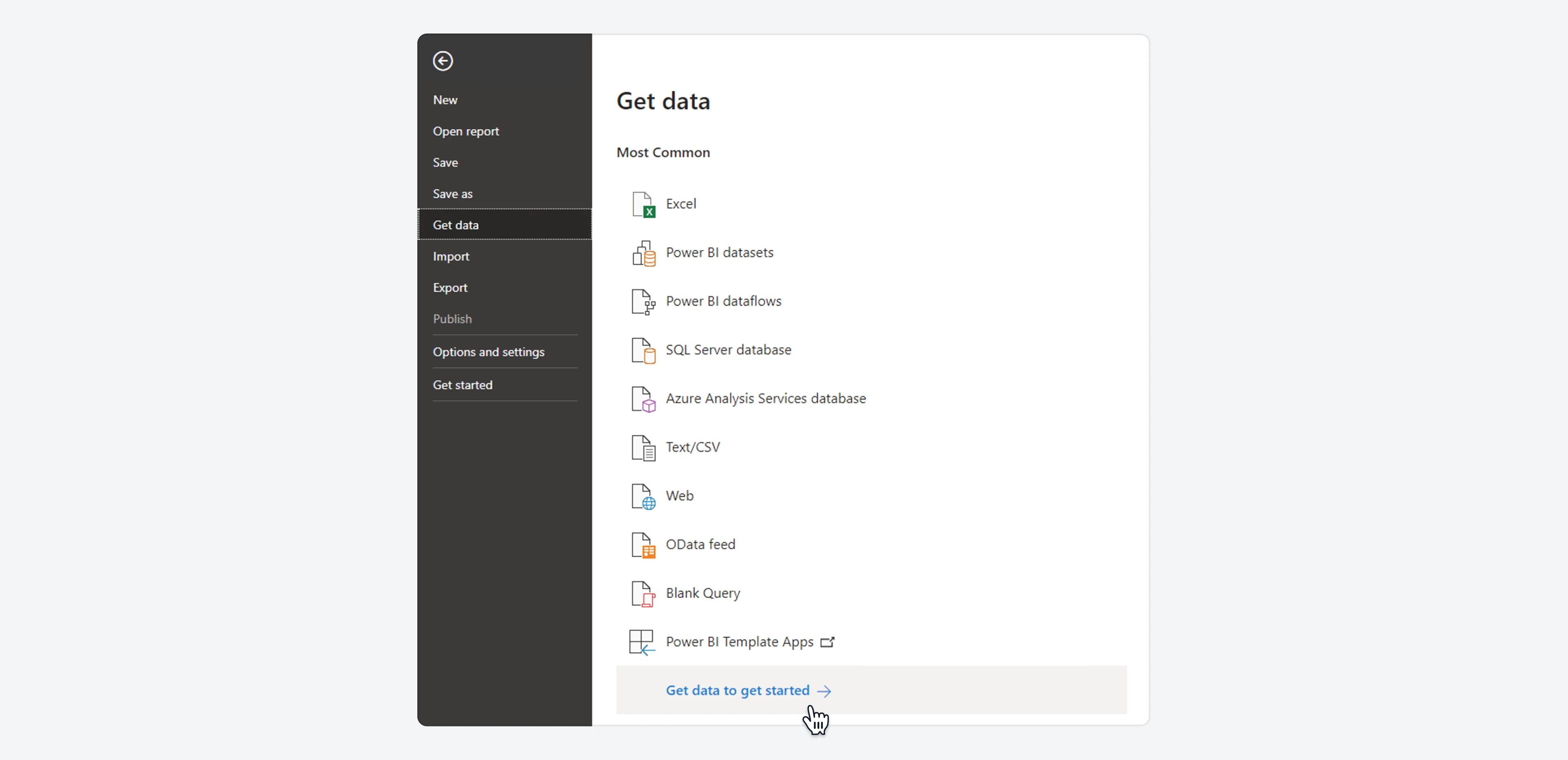Open the Export menu entry
The width and height of the screenshot is (1568, 760).
pyautogui.click(x=505, y=287)
